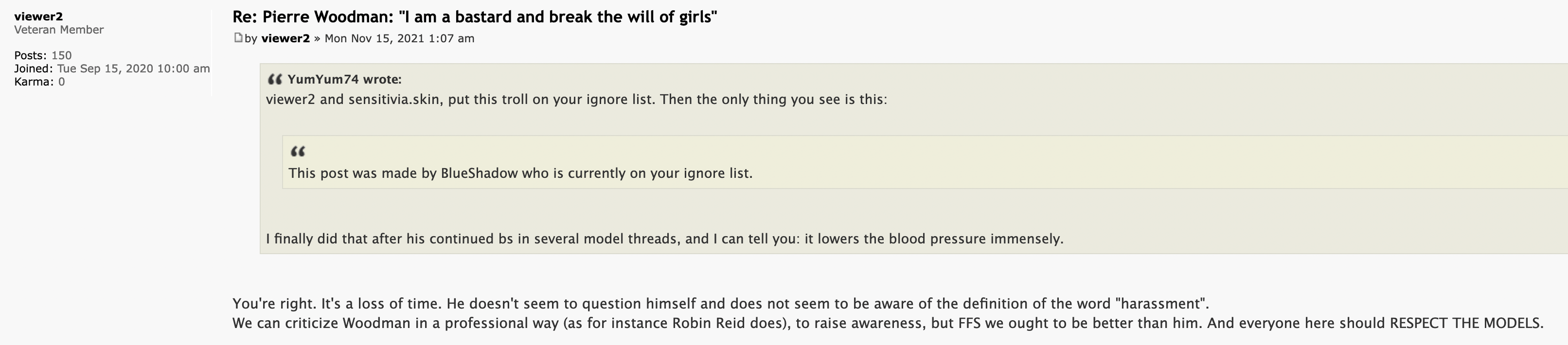Click the viewer2 author link in byline
Viewport: 1568px width, 345px height.
point(285,38)
